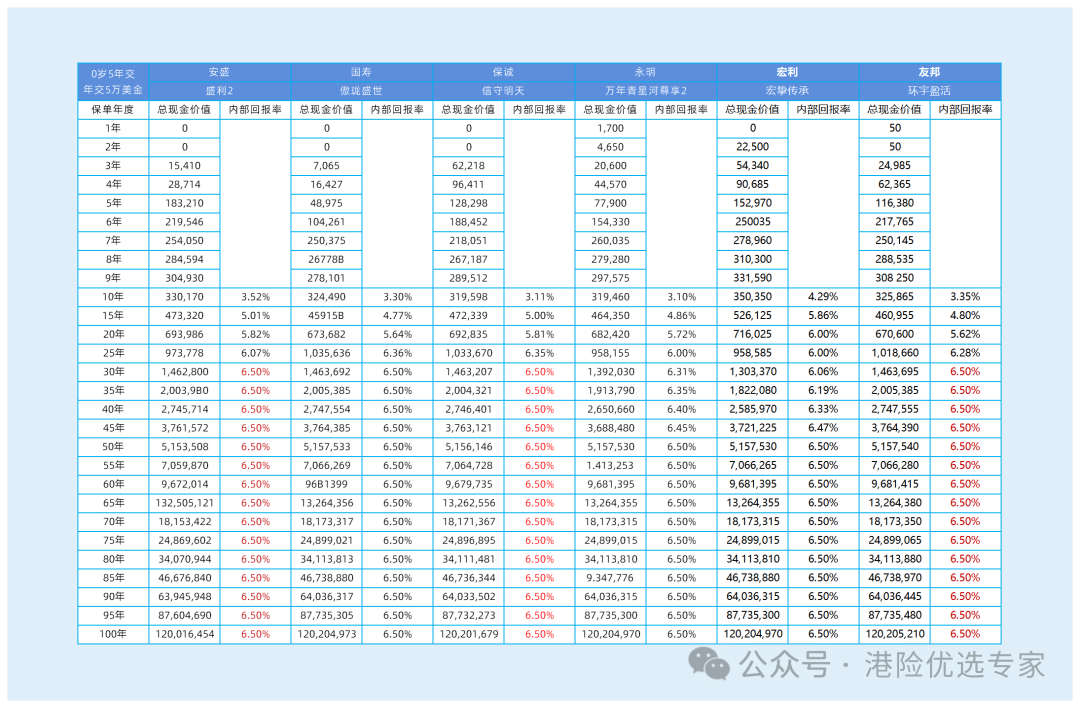The height and width of the screenshot is (708, 1080).
Task: Click the cash value '9.347,776'
Action: click(x=610, y=578)
